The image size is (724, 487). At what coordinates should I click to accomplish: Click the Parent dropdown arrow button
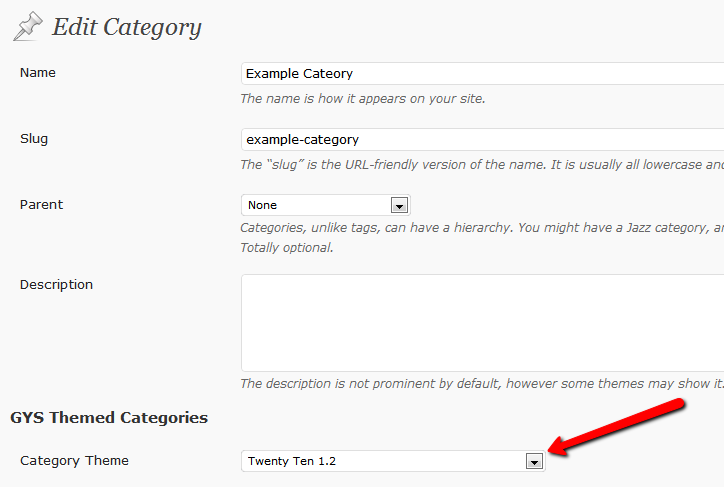pyautogui.click(x=399, y=205)
